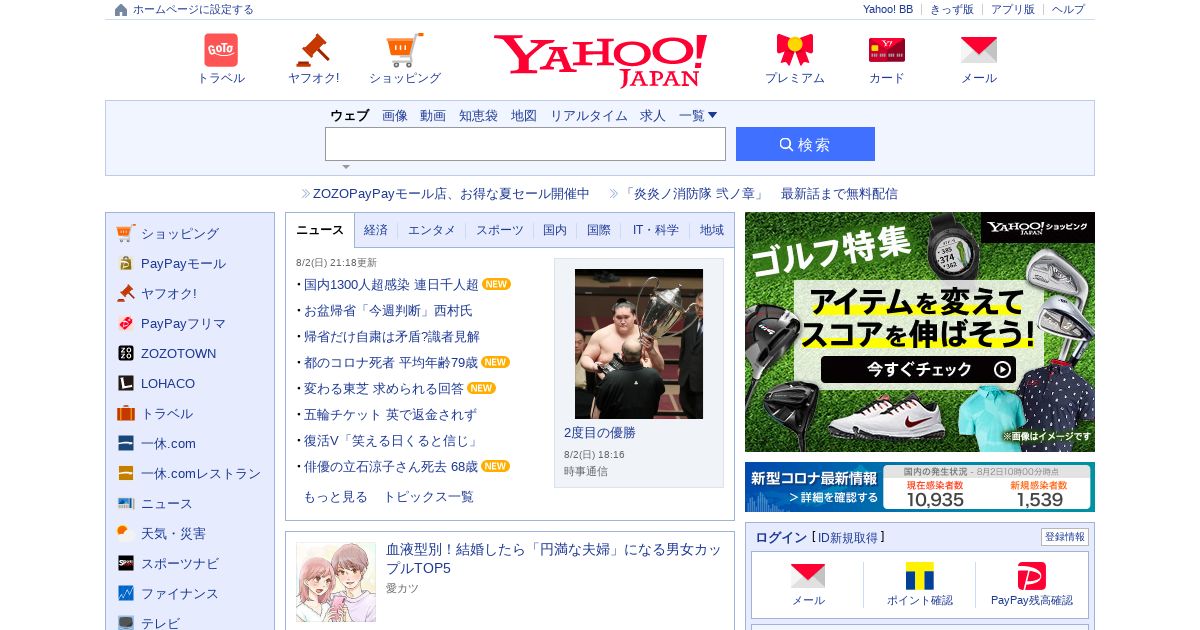Click the T-point ポイント確認 icon
The width and height of the screenshot is (1200, 630).
coord(919,575)
